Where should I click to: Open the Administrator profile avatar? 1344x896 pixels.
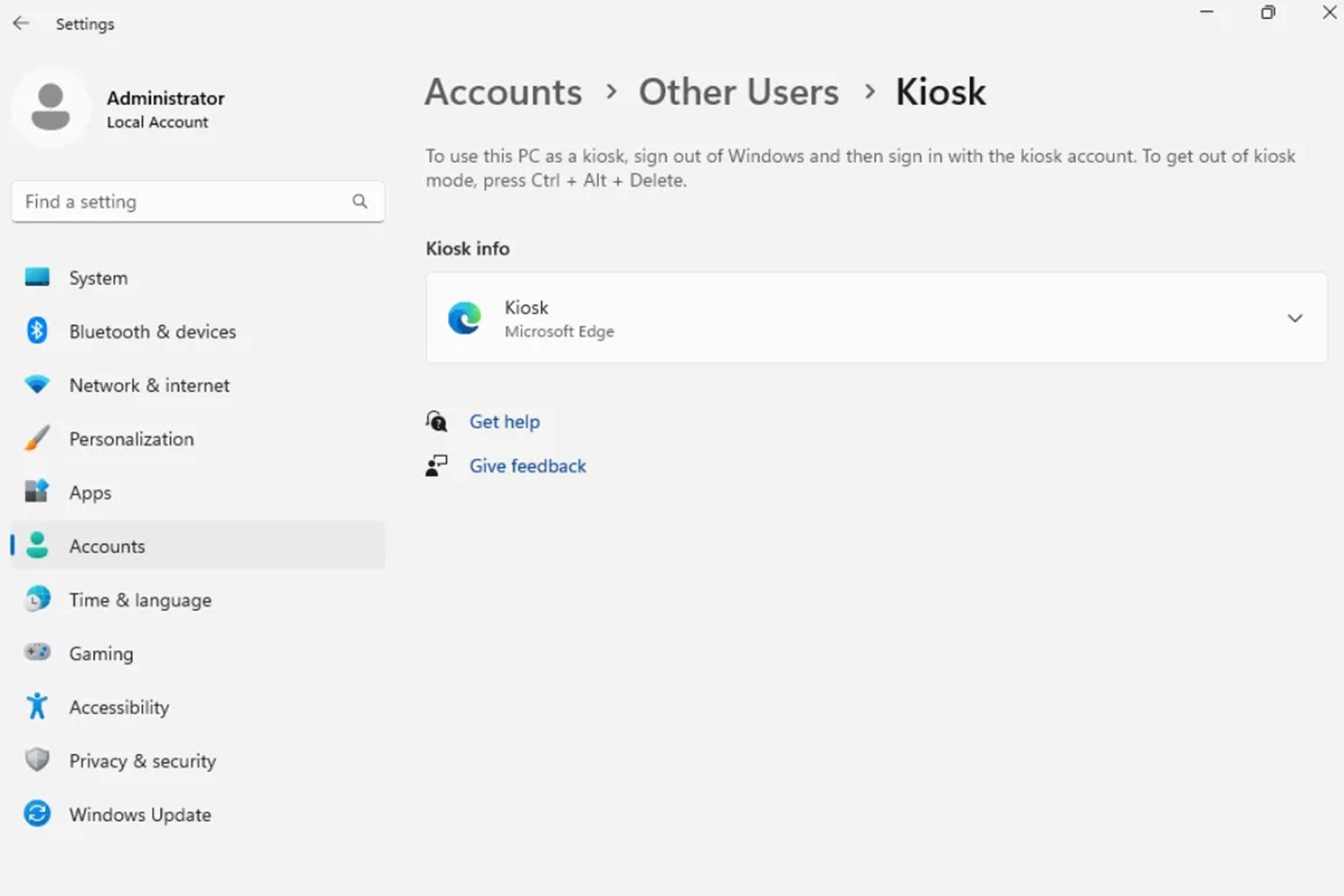click(50, 107)
